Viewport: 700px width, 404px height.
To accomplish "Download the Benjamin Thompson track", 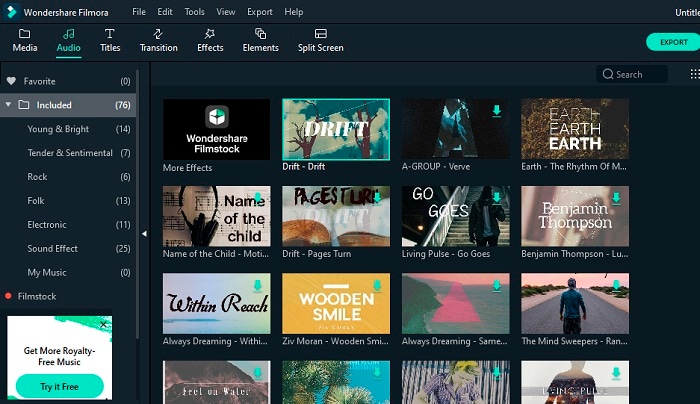I will click(x=616, y=198).
